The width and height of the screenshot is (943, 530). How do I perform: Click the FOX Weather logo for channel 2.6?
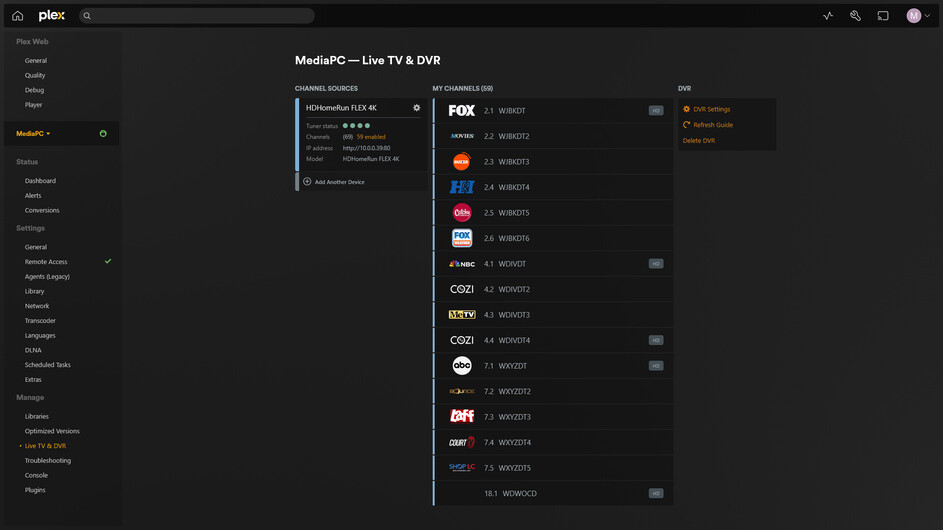[462, 238]
